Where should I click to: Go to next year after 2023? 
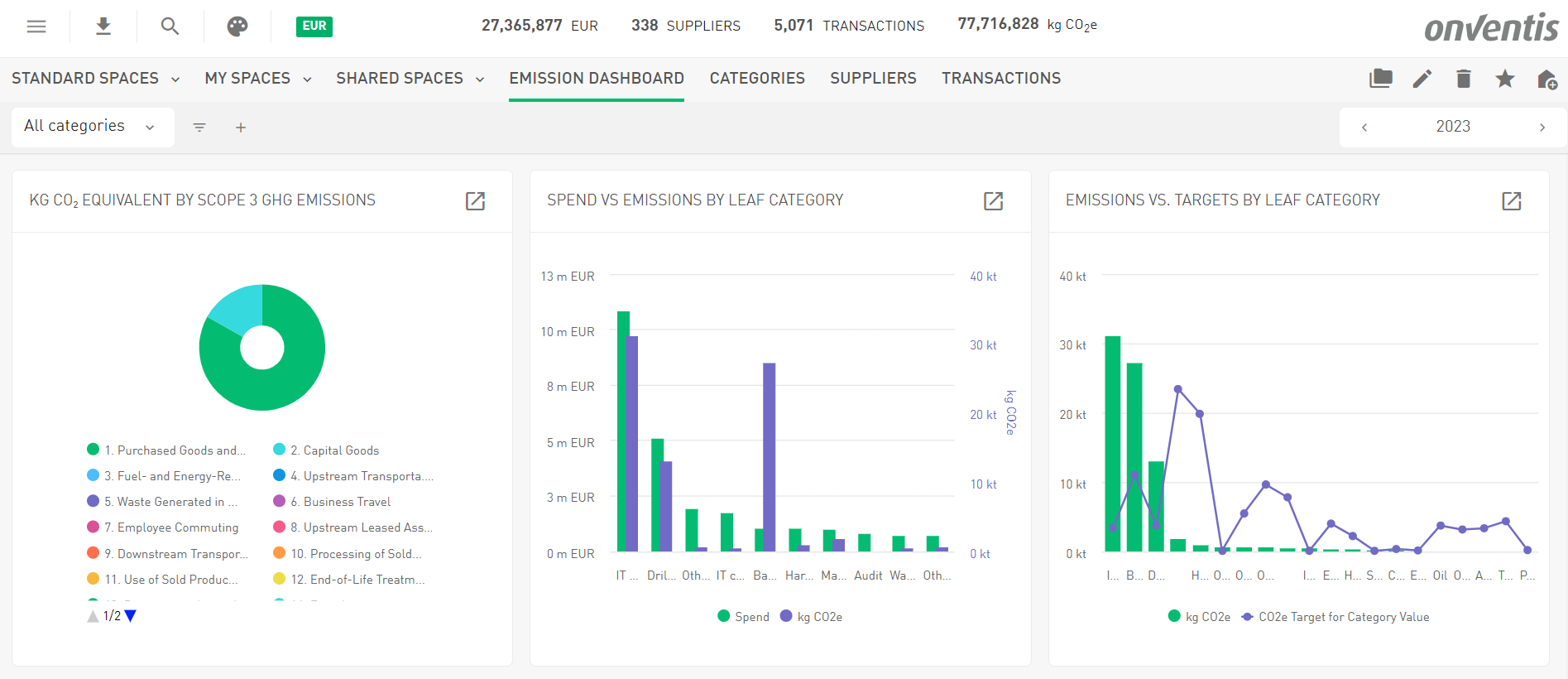[x=1542, y=128]
